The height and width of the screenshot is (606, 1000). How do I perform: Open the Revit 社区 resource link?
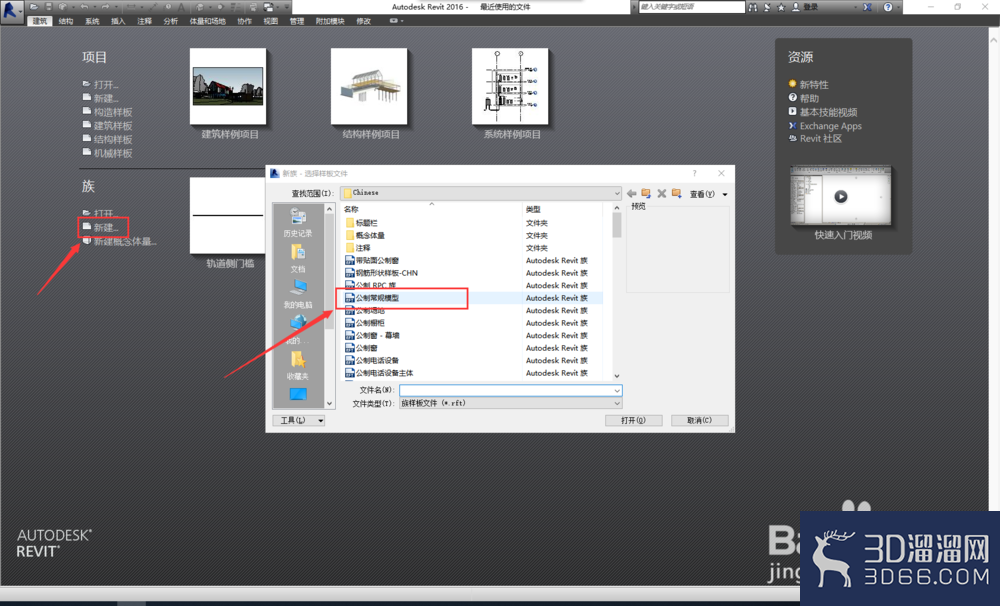815,138
